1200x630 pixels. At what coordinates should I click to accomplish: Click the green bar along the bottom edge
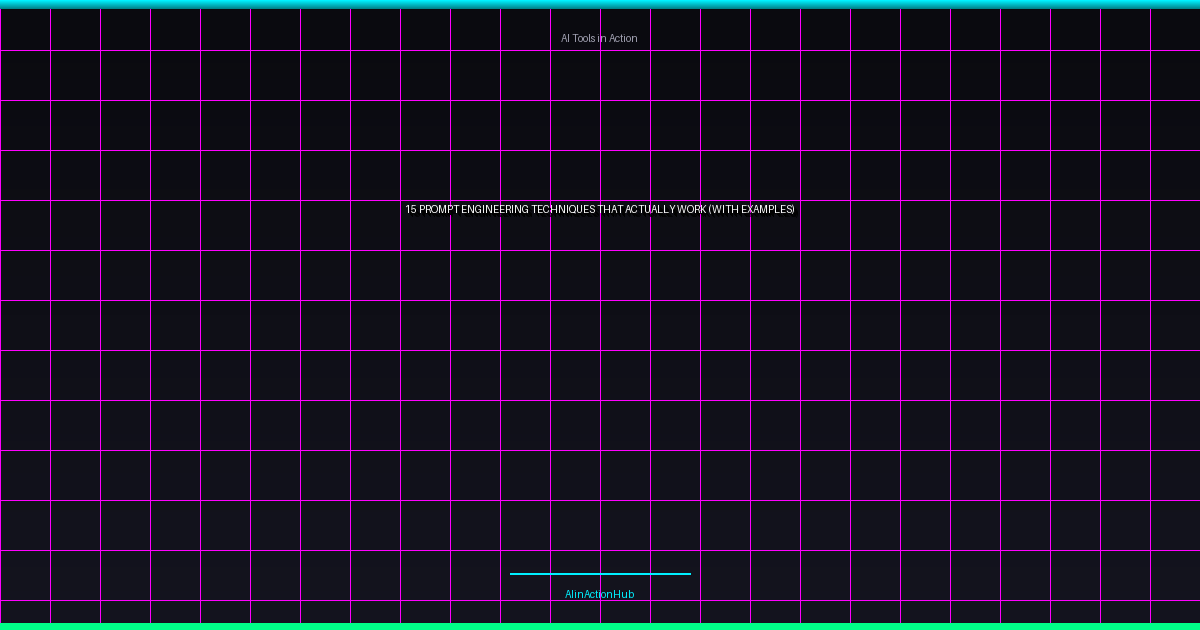[x=600, y=626]
